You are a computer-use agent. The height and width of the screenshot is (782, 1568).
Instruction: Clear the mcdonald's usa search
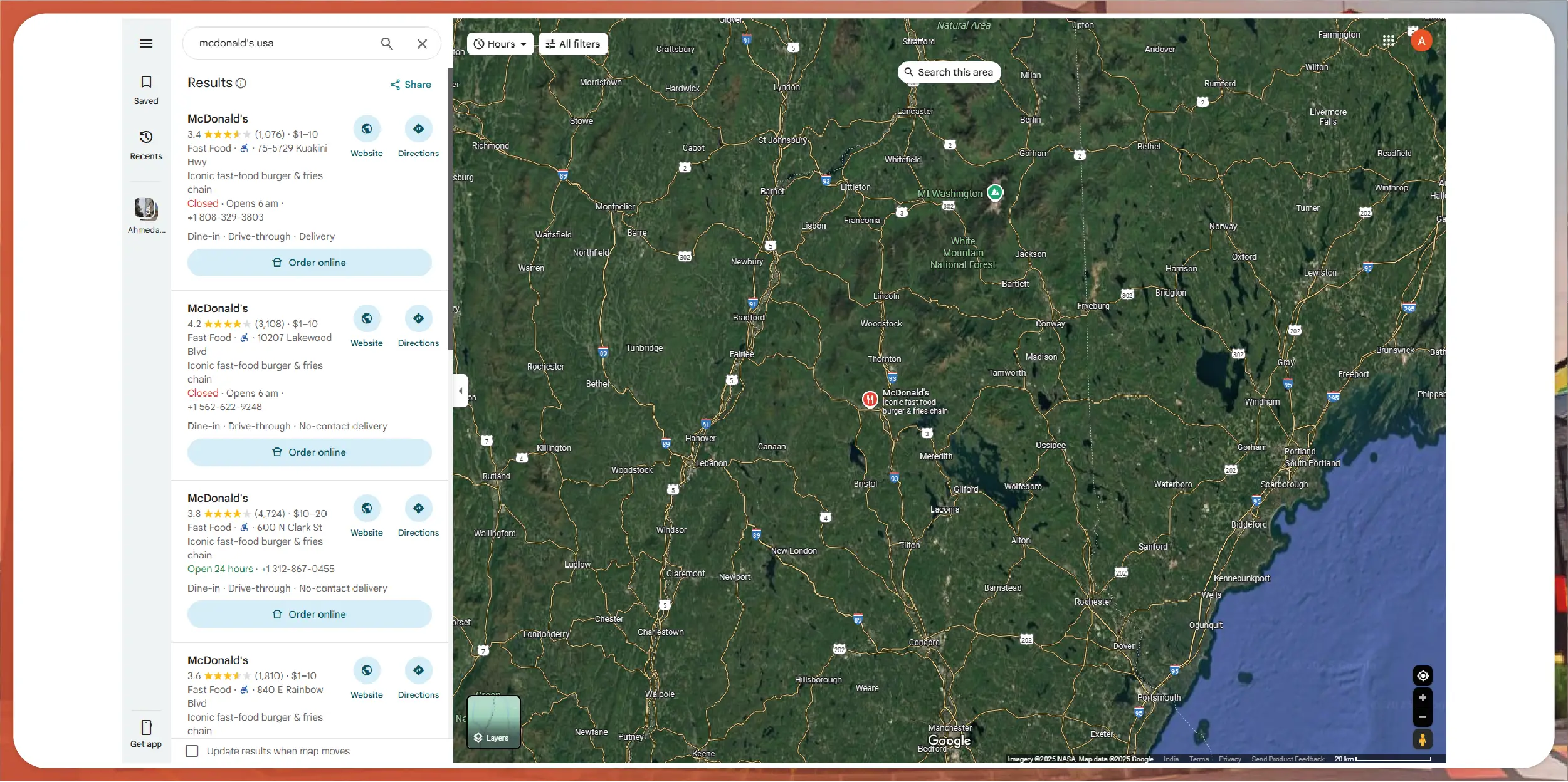pyautogui.click(x=422, y=43)
